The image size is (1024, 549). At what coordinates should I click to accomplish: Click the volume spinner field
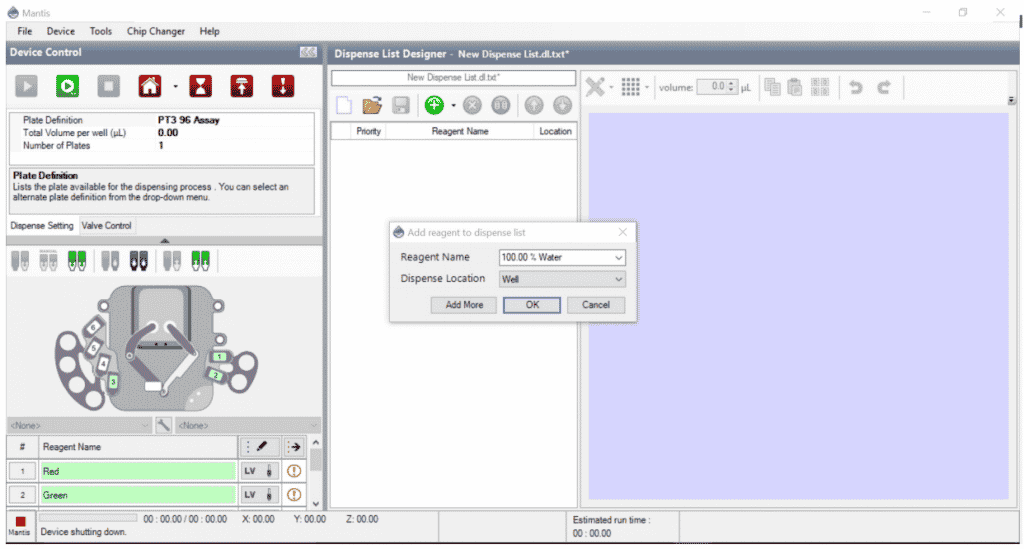[717, 87]
